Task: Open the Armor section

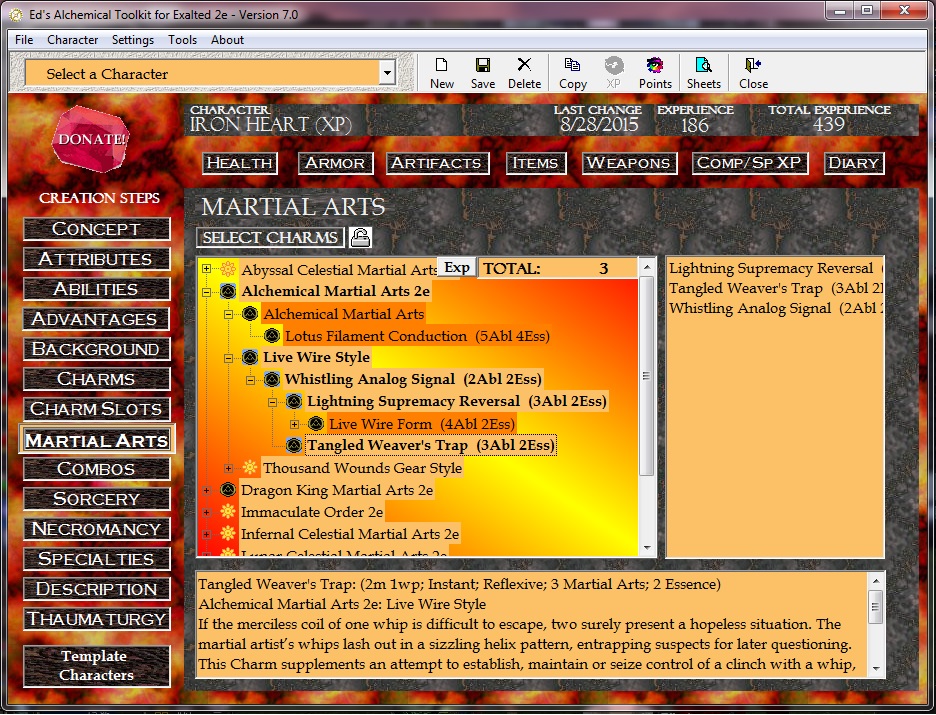Action: point(335,163)
